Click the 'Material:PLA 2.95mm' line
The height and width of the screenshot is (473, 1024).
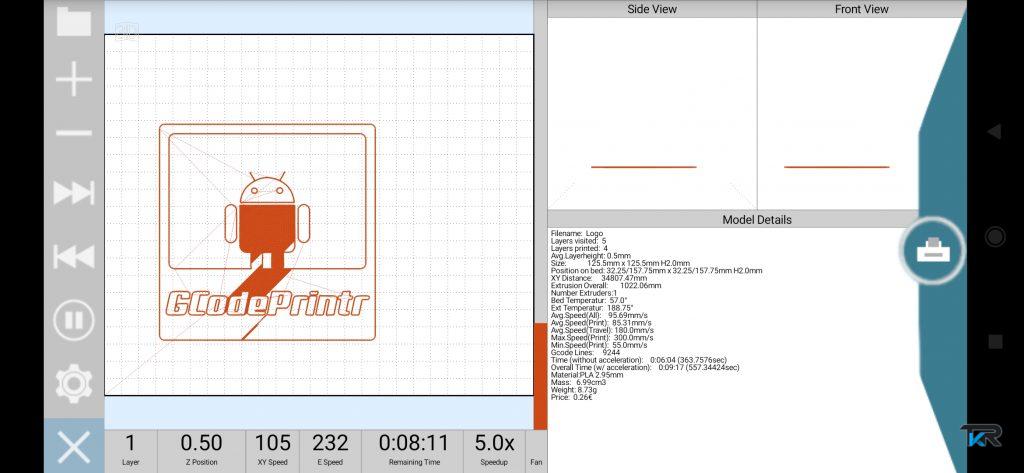point(586,375)
